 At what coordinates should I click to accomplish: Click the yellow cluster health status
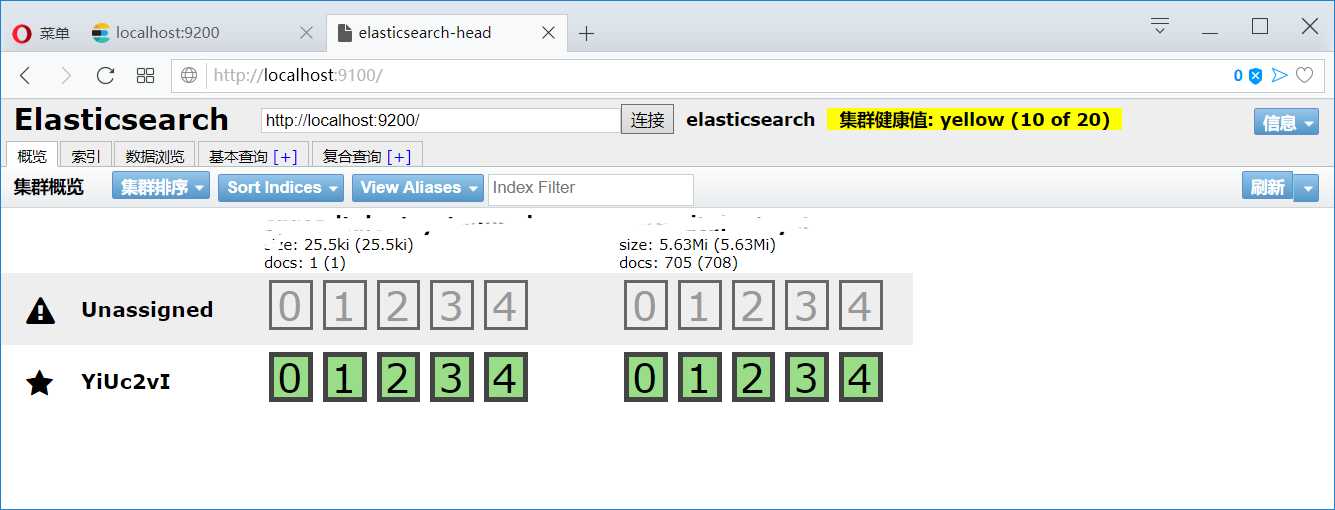click(974, 120)
